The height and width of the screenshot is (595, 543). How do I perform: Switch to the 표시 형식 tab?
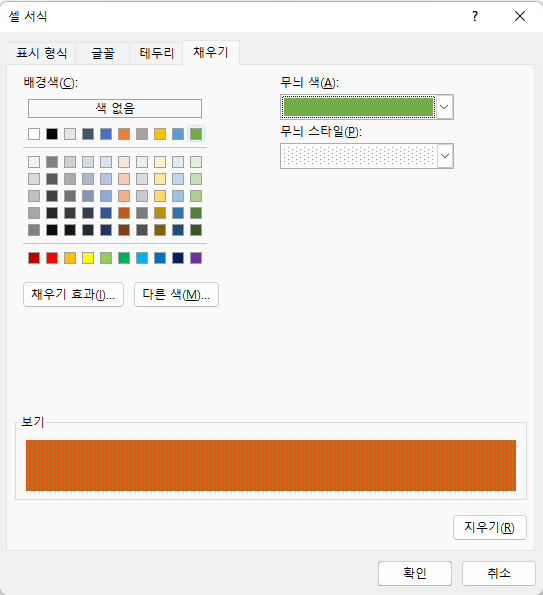[x=42, y=53]
